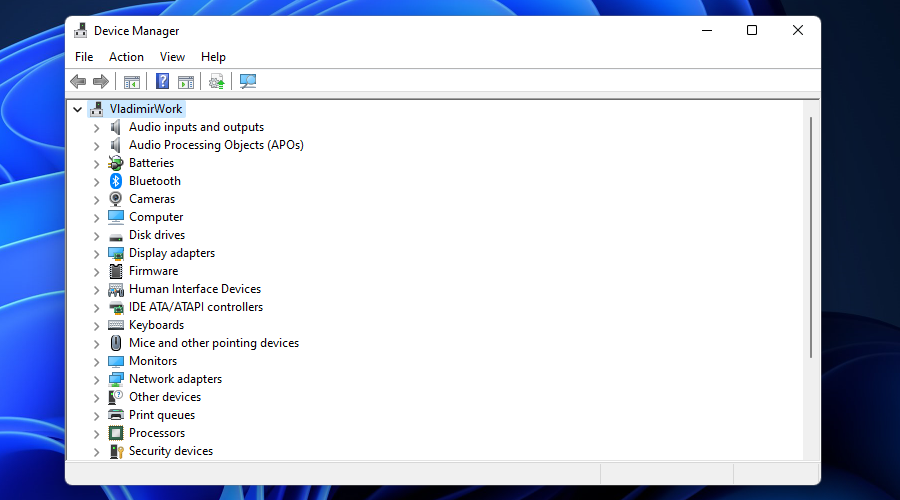Click the Other devices question mark icon
Screen dimensions: 900x500
(x=116, y=397)
